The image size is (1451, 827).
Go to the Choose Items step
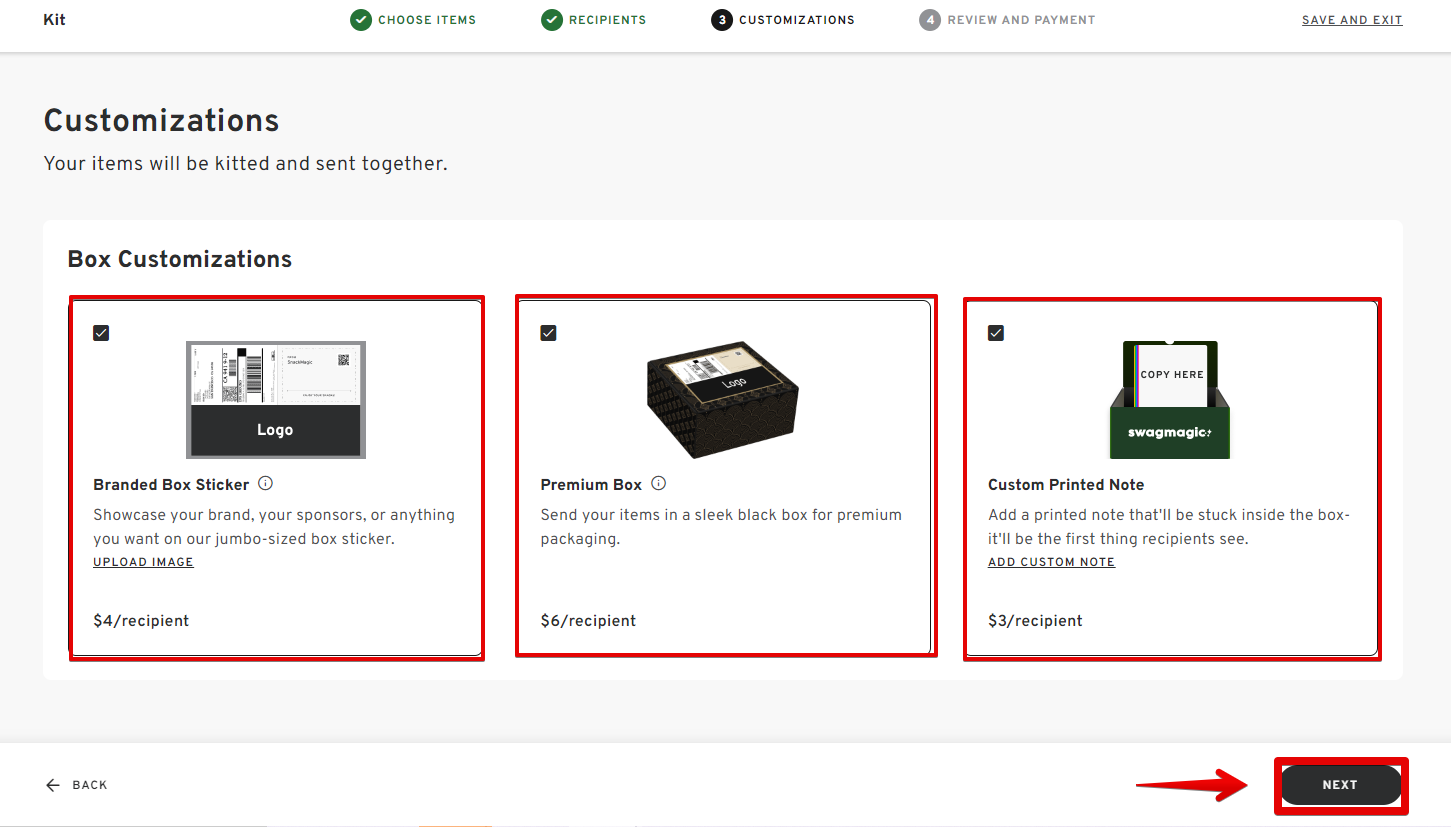[x=427, y=20]
